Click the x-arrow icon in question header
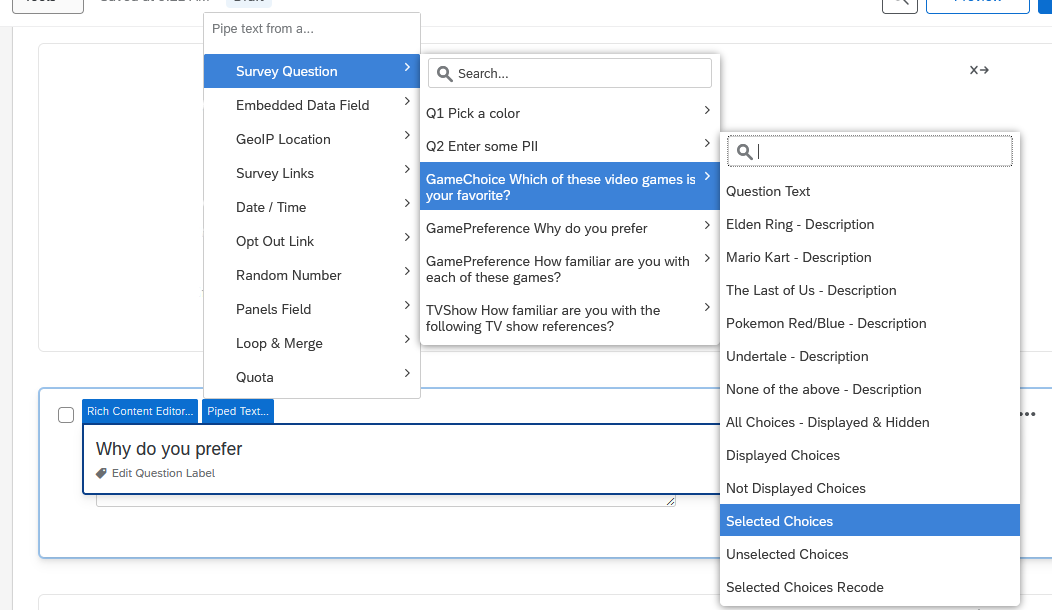The image size is (1052, 610). (979, 70)
